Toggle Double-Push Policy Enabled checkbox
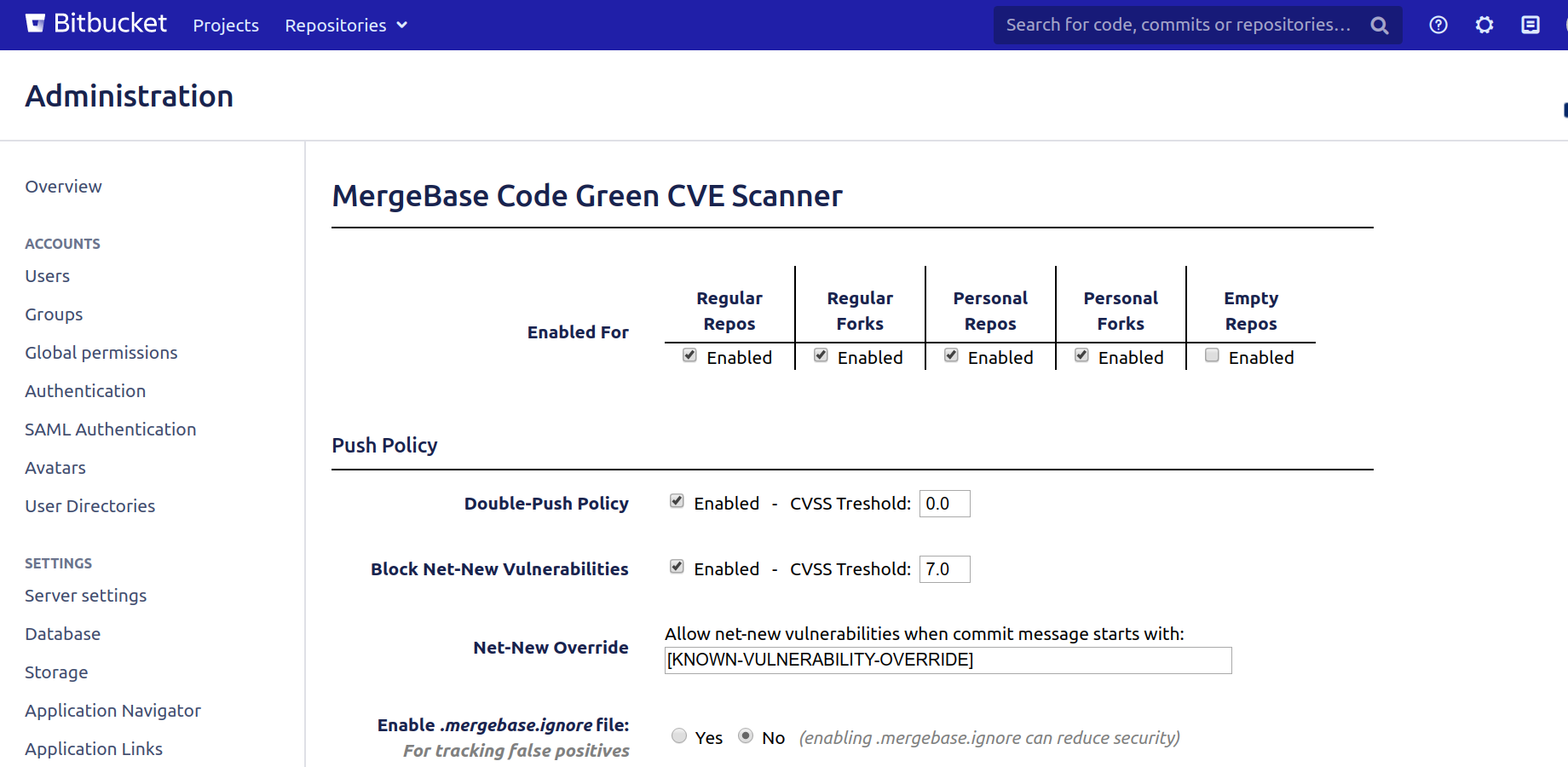Image resolution: width=1568 pixels, height=767 pixels. point(677,501)
